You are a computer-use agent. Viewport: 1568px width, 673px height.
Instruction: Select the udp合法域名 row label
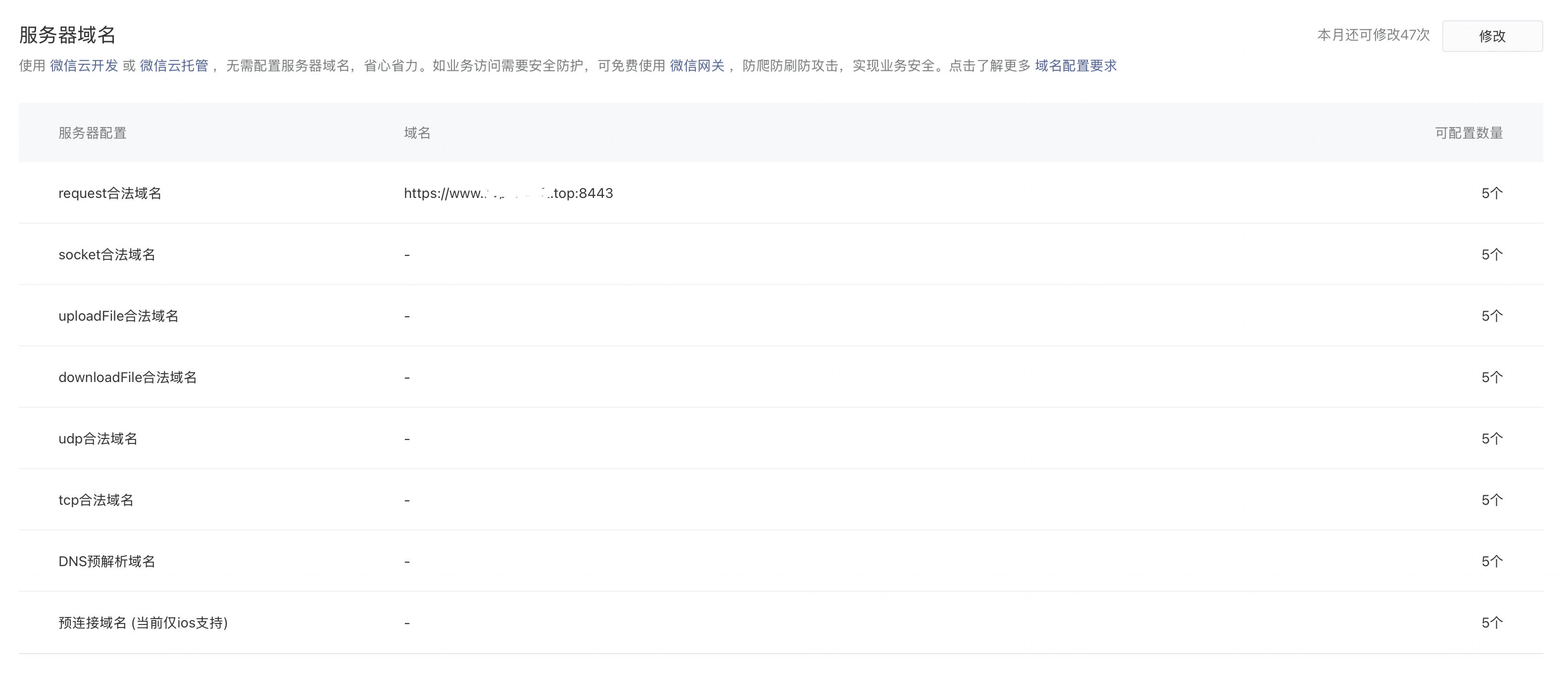98,439
